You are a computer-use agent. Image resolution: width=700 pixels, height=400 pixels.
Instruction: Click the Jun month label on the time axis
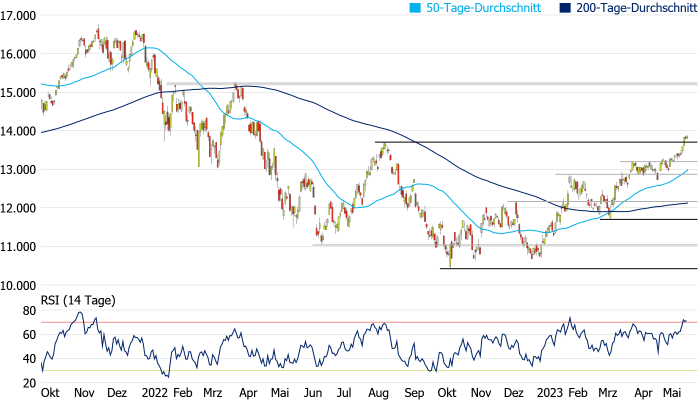313,394
